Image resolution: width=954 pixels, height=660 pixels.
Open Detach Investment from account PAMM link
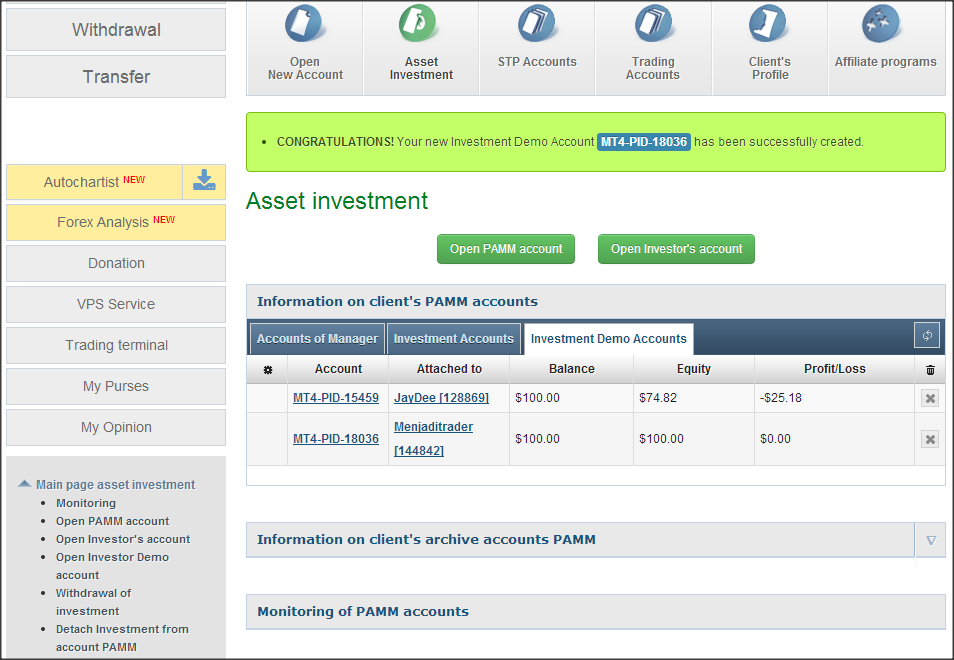tap(122, 637)
